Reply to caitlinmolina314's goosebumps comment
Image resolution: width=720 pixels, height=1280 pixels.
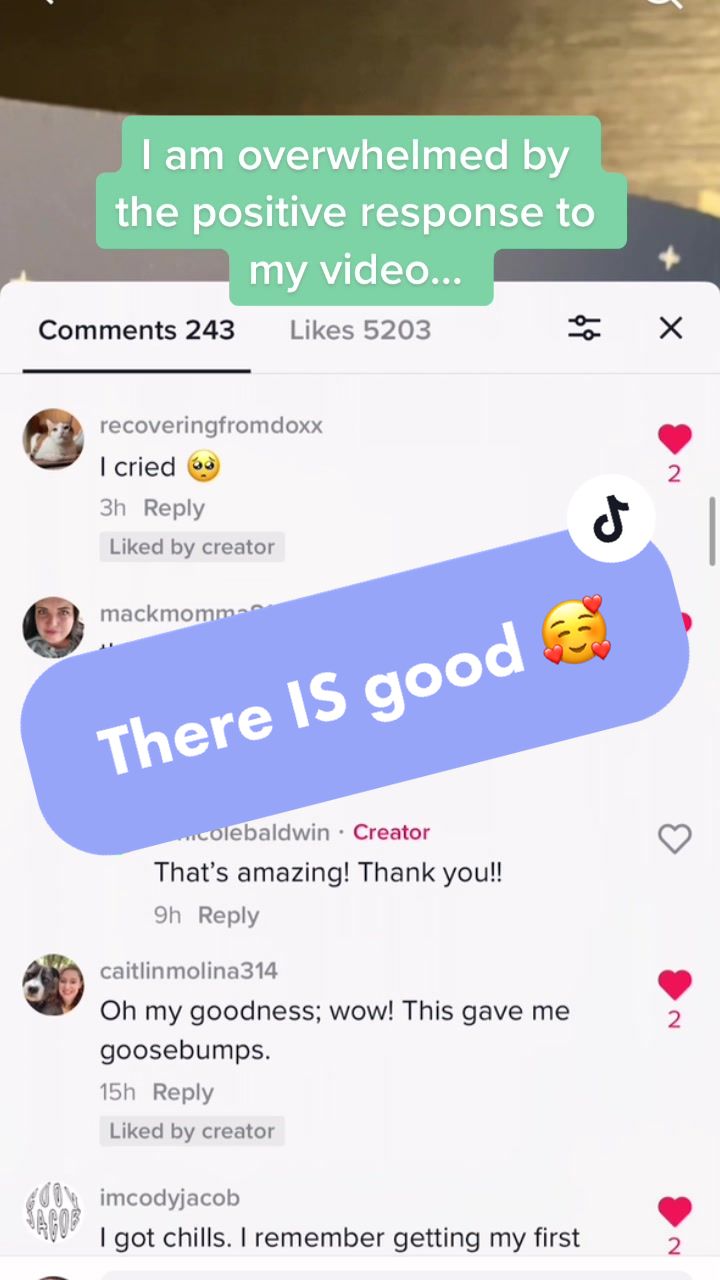pyautogui.click(x=183, y=1092)
